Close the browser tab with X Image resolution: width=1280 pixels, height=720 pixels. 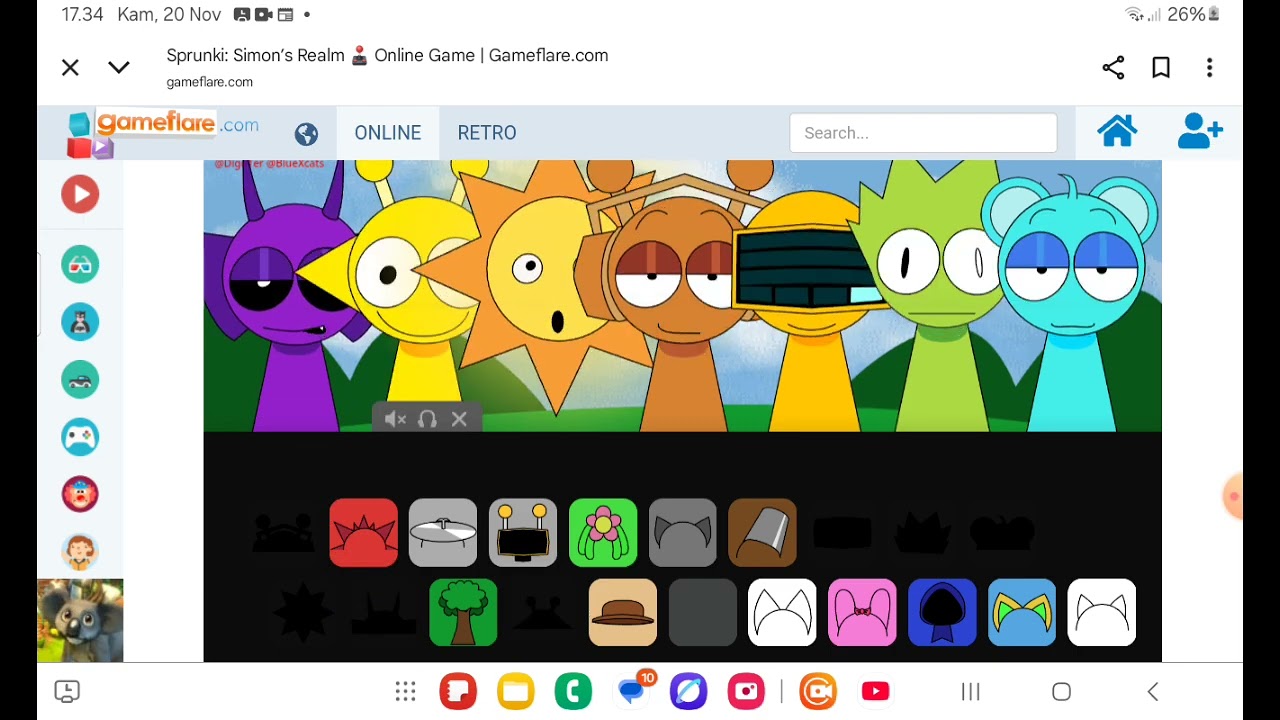70,67
